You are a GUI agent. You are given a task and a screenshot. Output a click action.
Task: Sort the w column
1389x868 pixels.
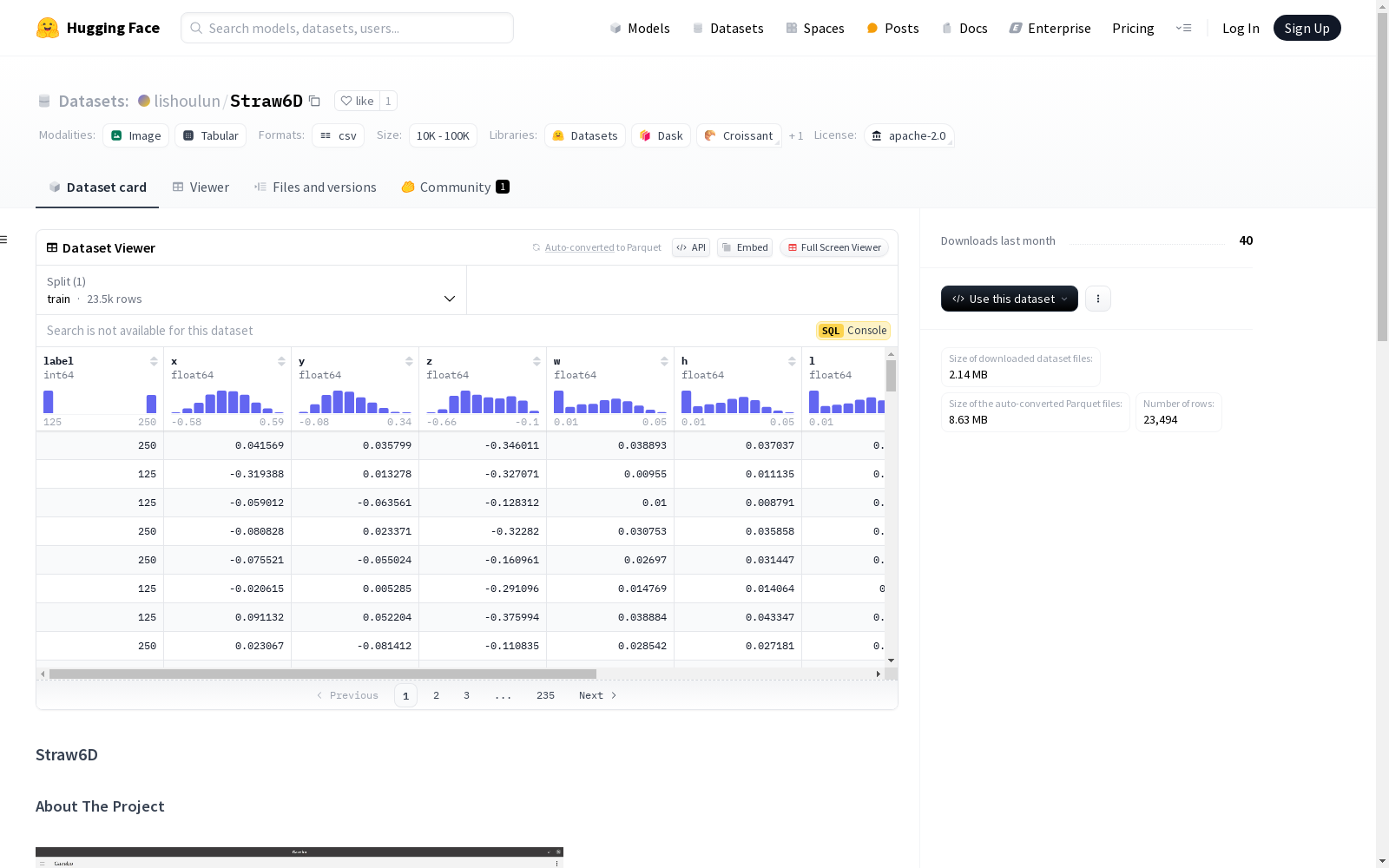point(664,361)
